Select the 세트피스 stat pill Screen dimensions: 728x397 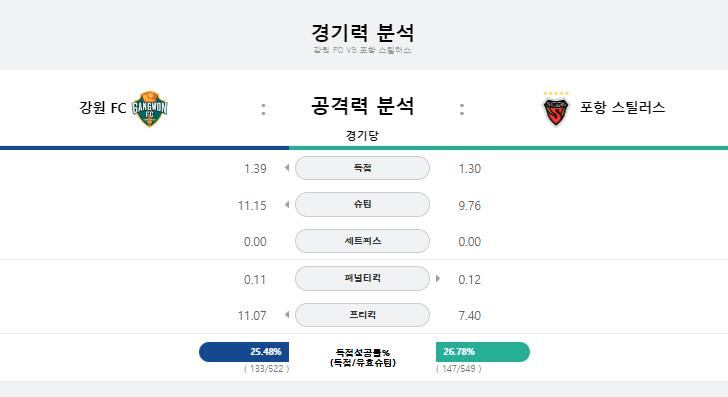coord(362,241)
